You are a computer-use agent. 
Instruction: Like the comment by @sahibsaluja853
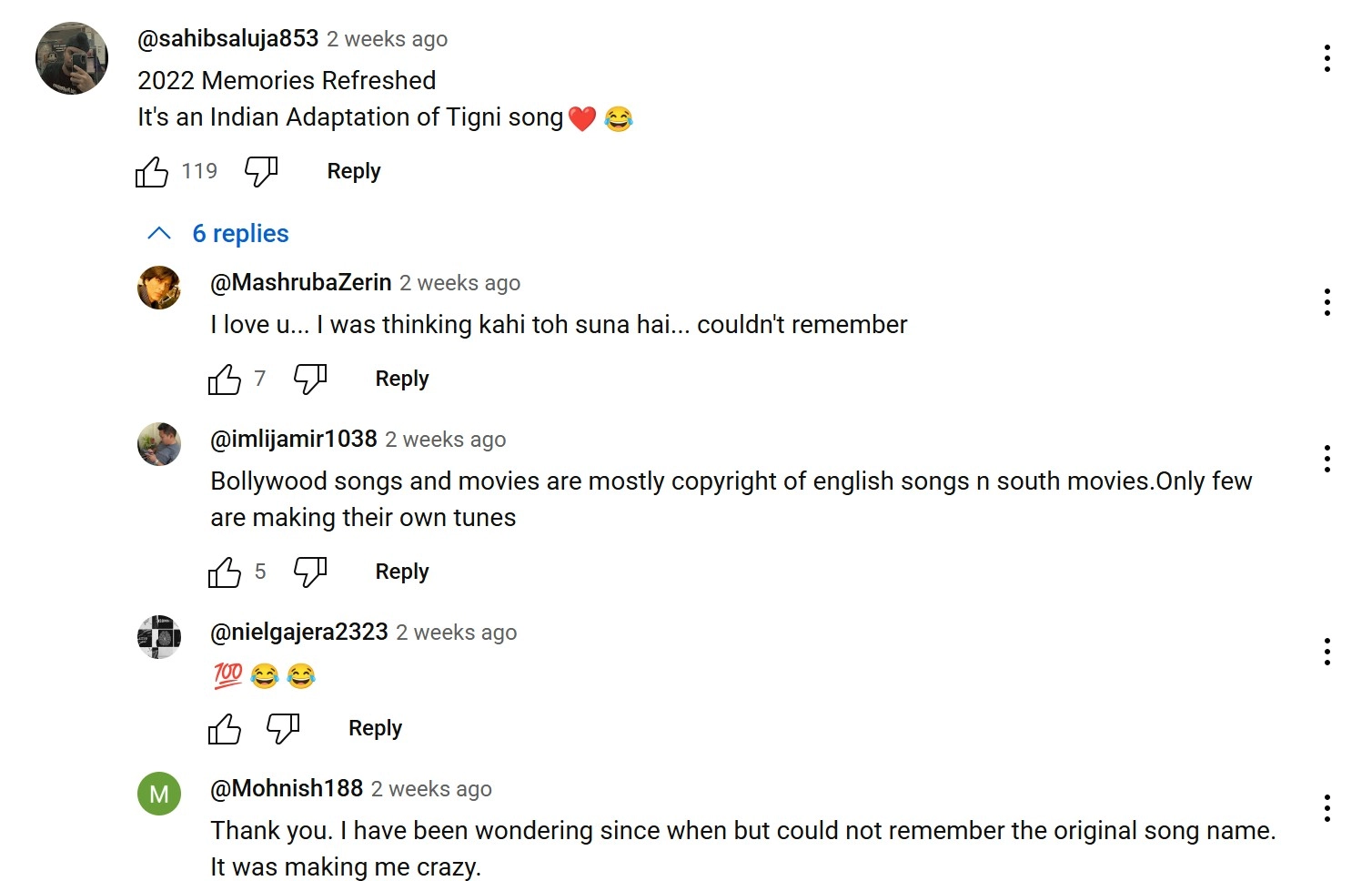(152, 171)
